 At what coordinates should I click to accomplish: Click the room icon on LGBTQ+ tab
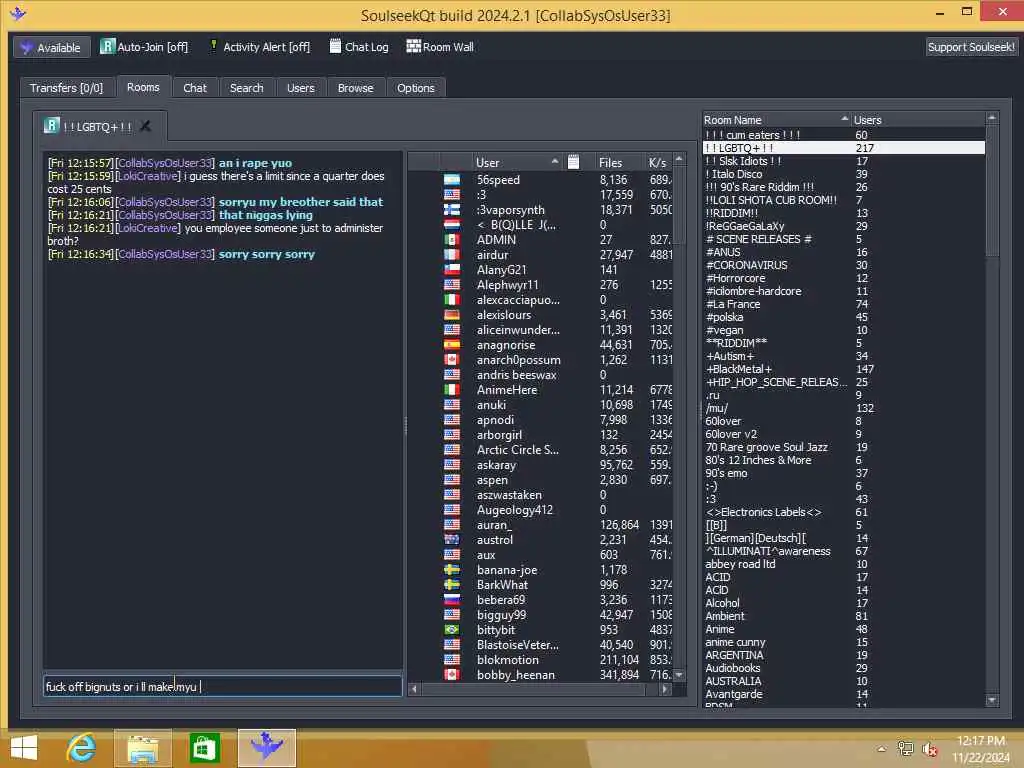pyautogui.click(x=52, y=125)
